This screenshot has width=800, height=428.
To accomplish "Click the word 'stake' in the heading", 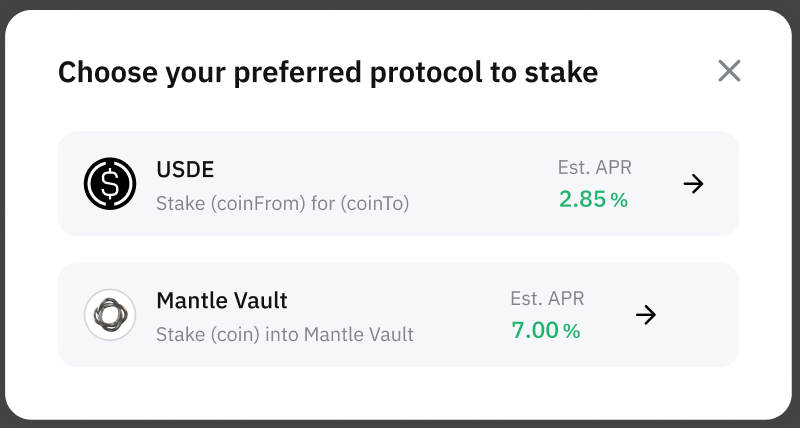I will 561,72.
